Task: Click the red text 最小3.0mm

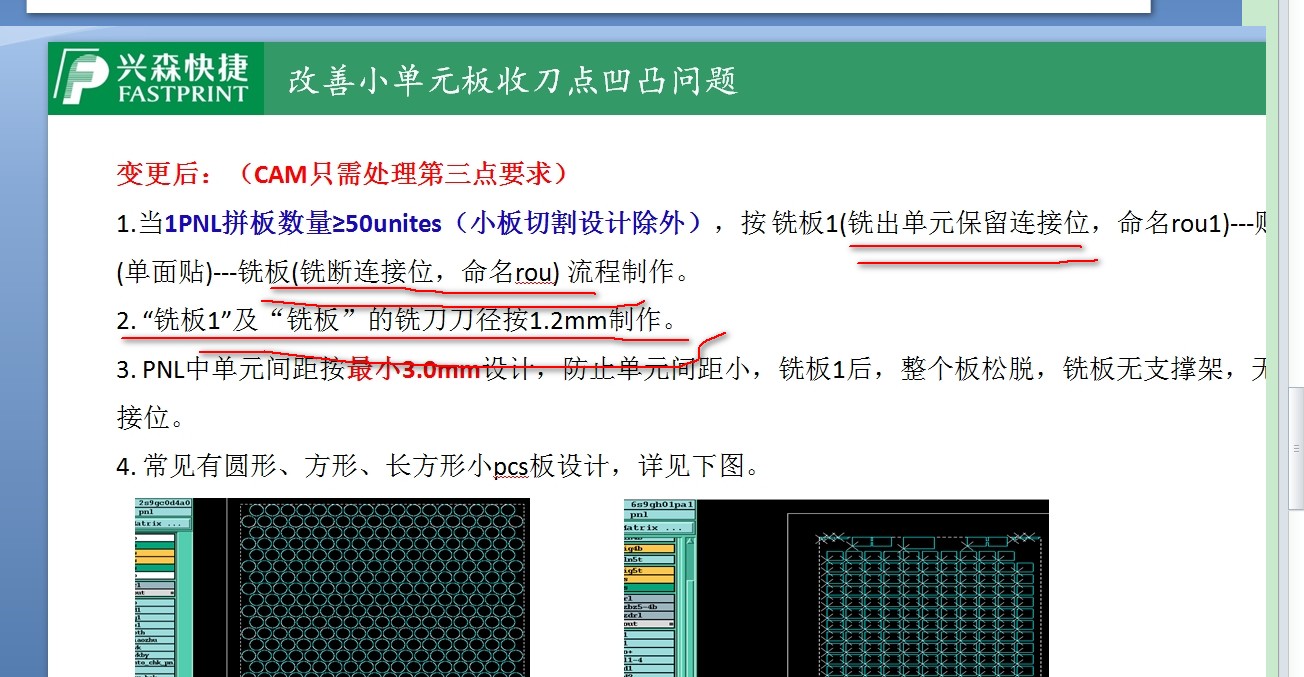Action: pos(414,369)
